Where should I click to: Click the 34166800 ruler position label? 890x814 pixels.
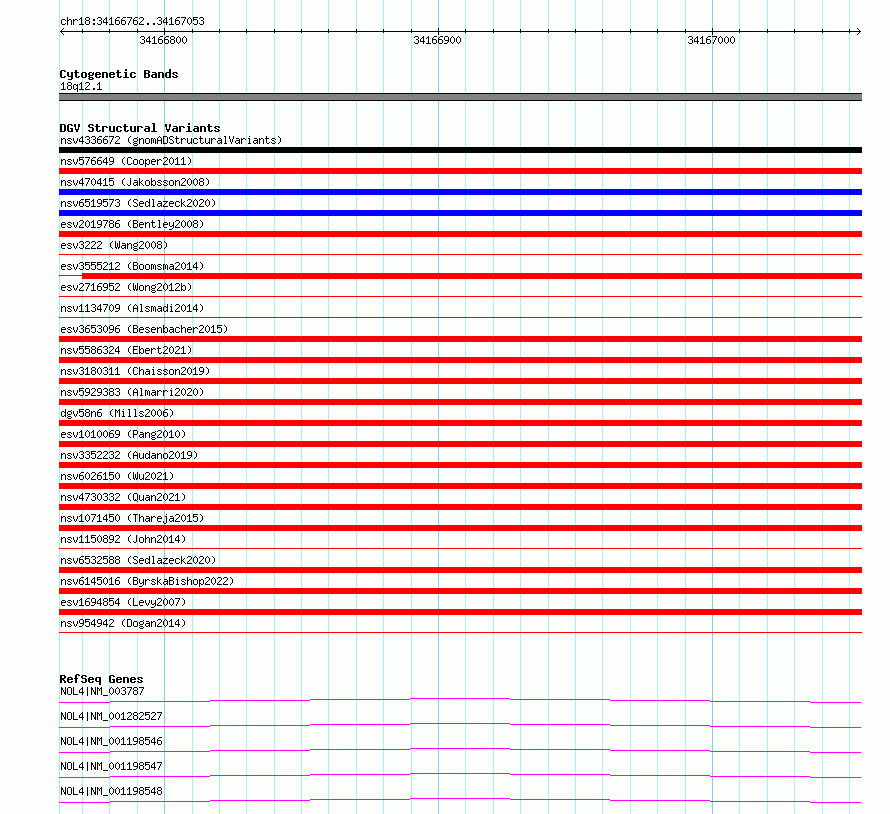163,40
